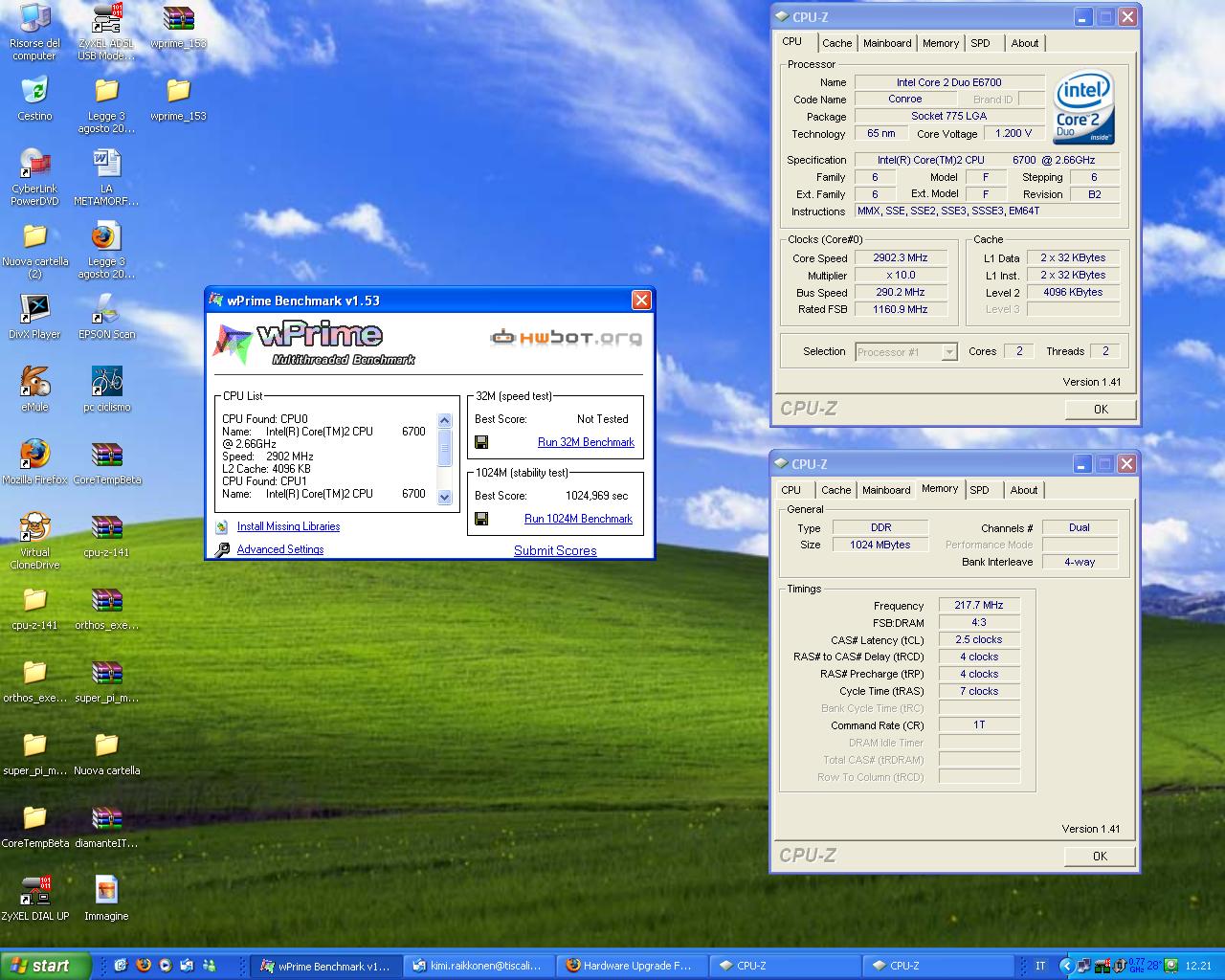Image resolution: width=1225 pixels, height=980 pixels.
Task: Click the HWBOT.org logo in wPrime
Action: [566, 337]
